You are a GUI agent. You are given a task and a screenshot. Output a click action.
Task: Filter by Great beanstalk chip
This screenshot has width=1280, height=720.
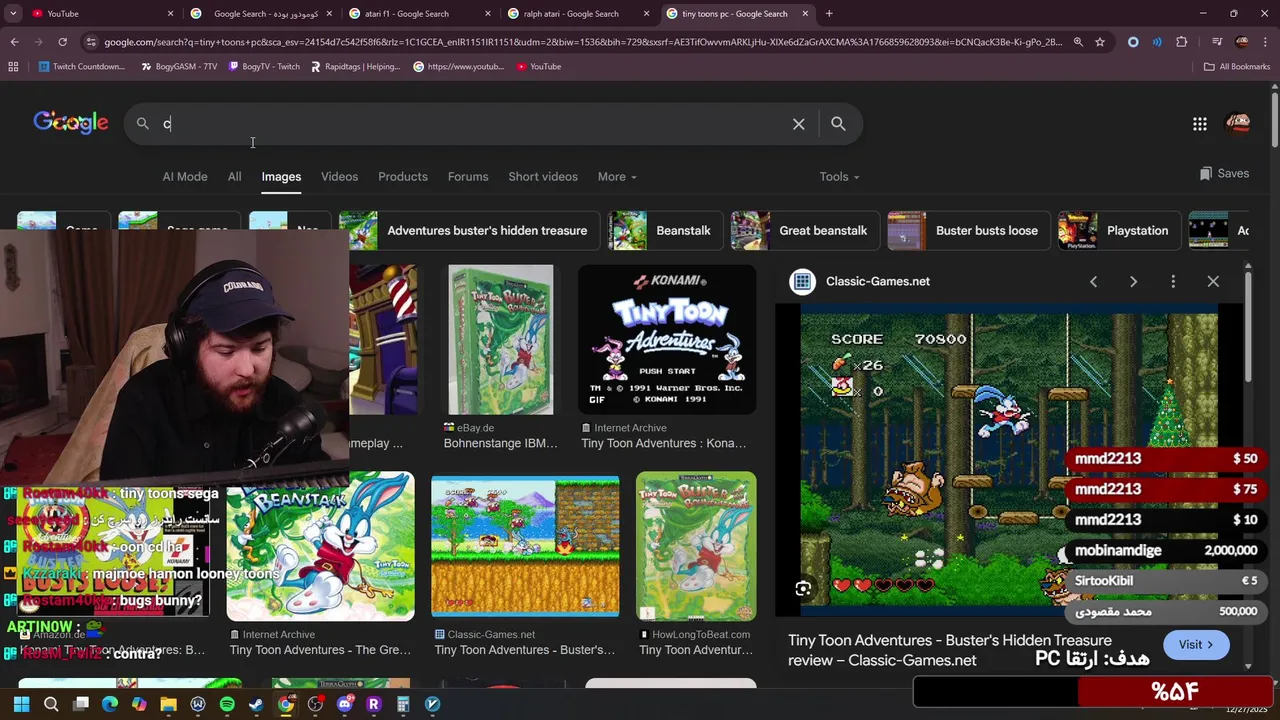click(805, 231)
